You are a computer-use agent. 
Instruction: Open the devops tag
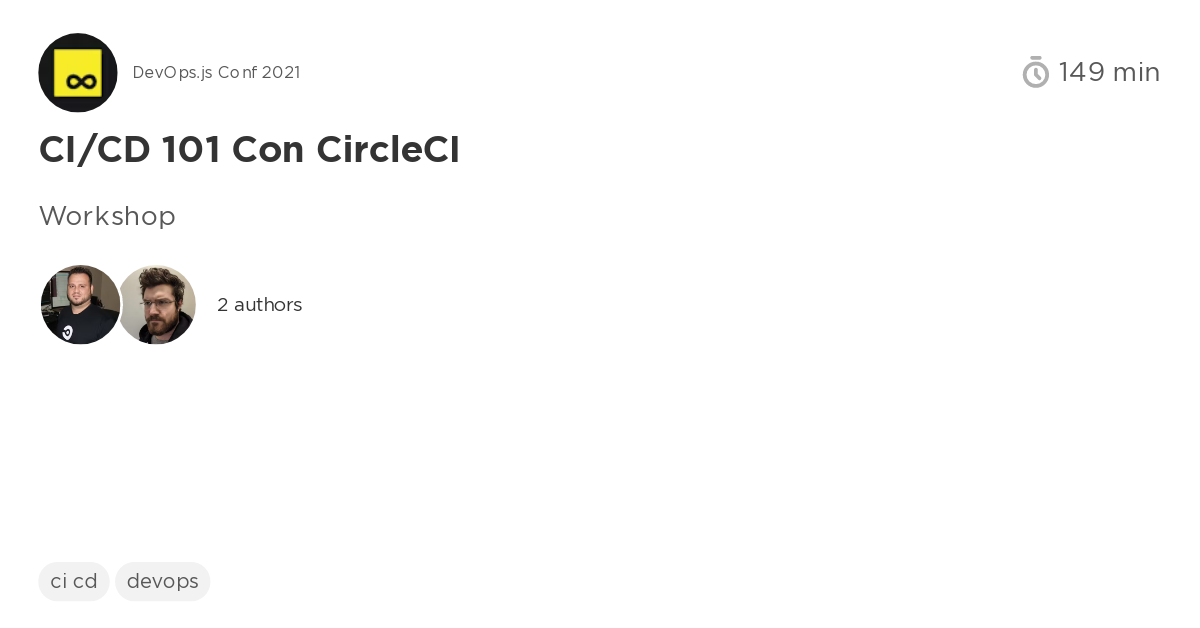(x=162, y=581)
